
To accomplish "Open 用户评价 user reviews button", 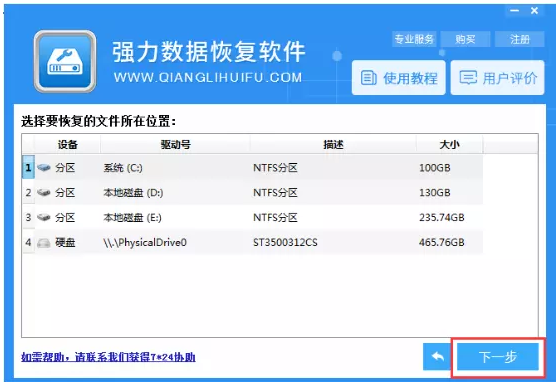I will [498, 78].
